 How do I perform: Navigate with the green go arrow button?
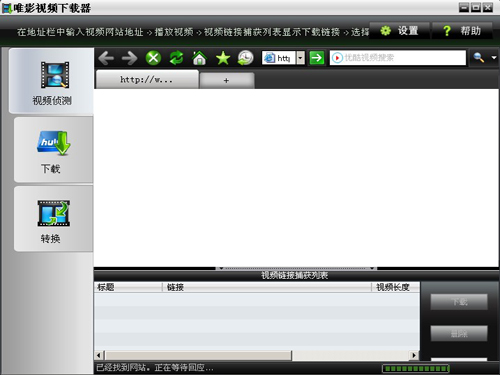pyautogui.click(x=317, y=58)
